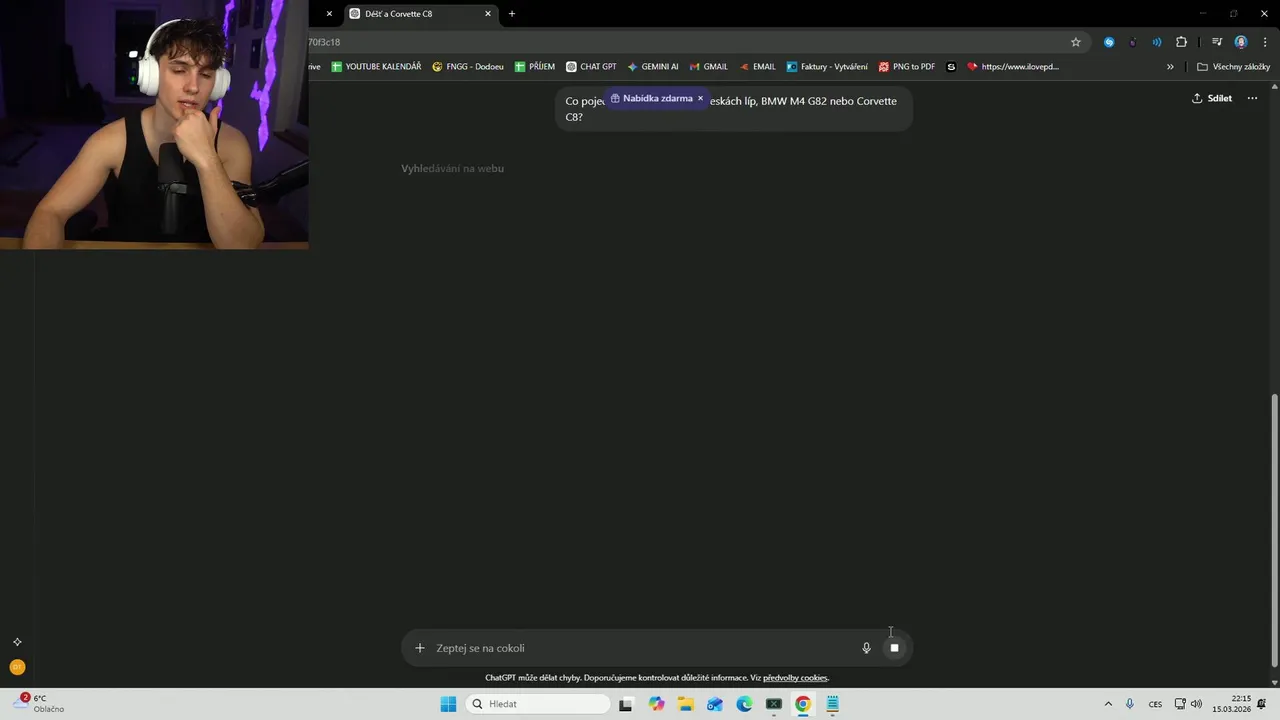The width and height of the screenshot is (1280, 720).
Task: Click the Zeptej se na cokoli input
Action: [640, 648]
